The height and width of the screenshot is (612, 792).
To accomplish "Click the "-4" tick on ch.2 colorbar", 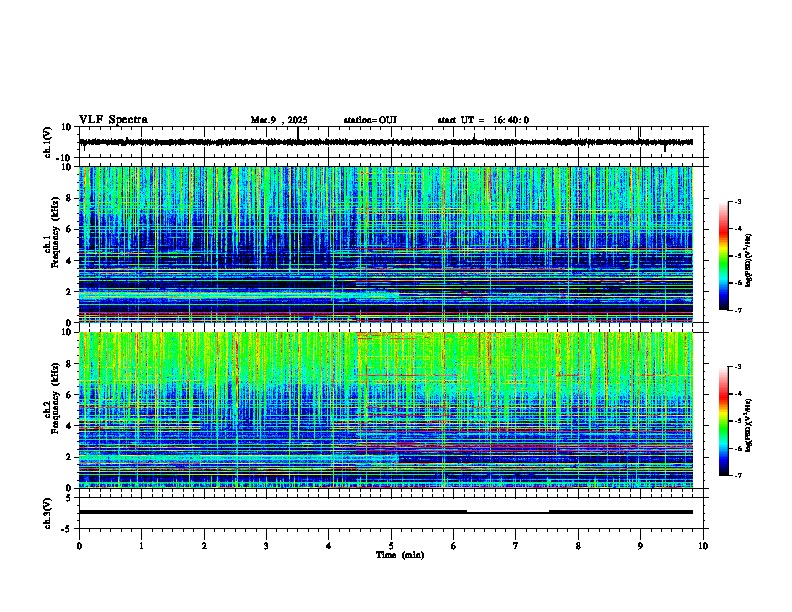I will coord(737,394).
